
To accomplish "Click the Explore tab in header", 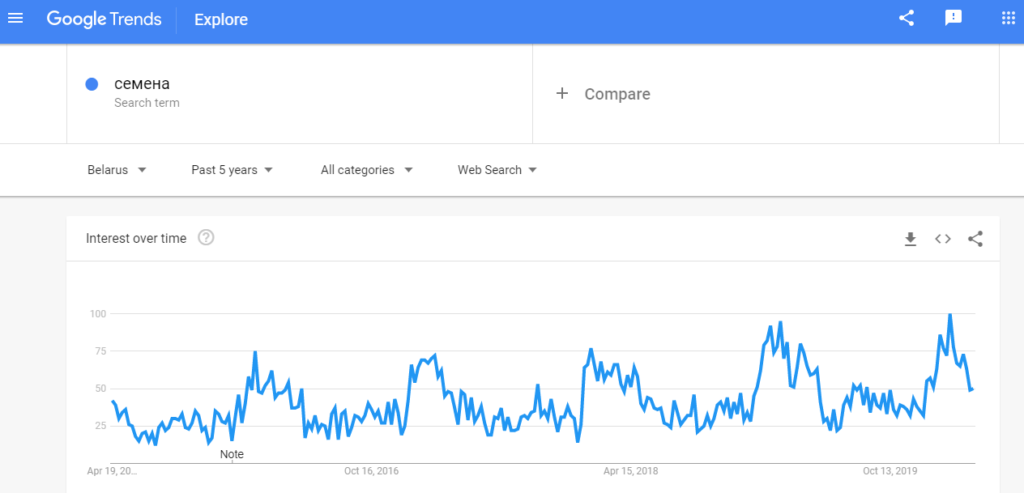I will pos(221,20).
